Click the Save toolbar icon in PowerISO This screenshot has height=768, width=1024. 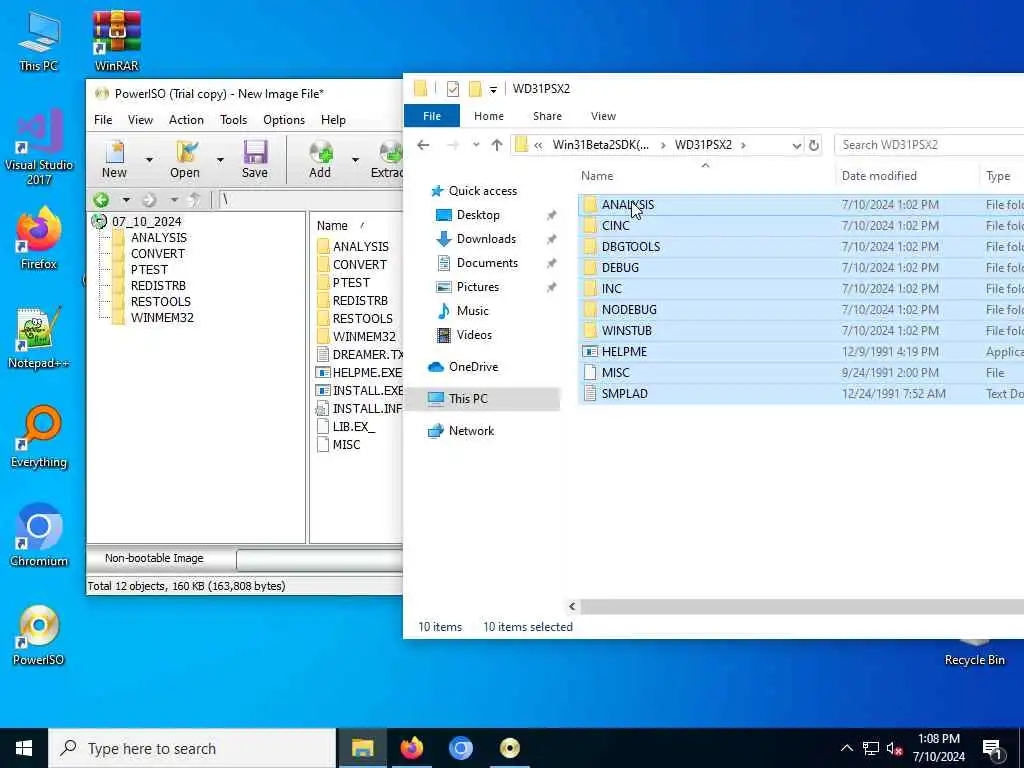coord(255,159)
